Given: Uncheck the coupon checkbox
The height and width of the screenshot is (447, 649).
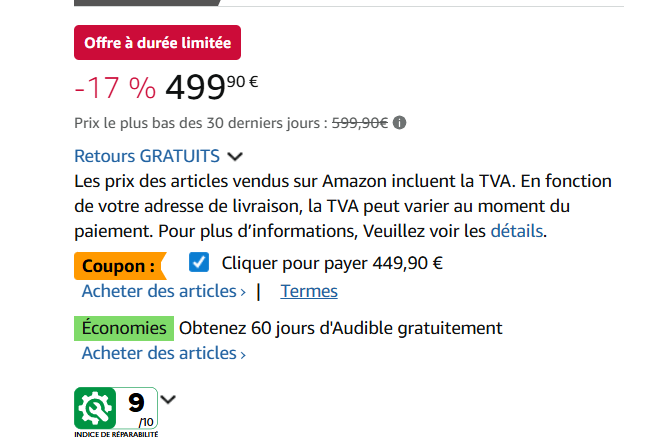Looking at the screenshot, I should click(x=199, y=262).
